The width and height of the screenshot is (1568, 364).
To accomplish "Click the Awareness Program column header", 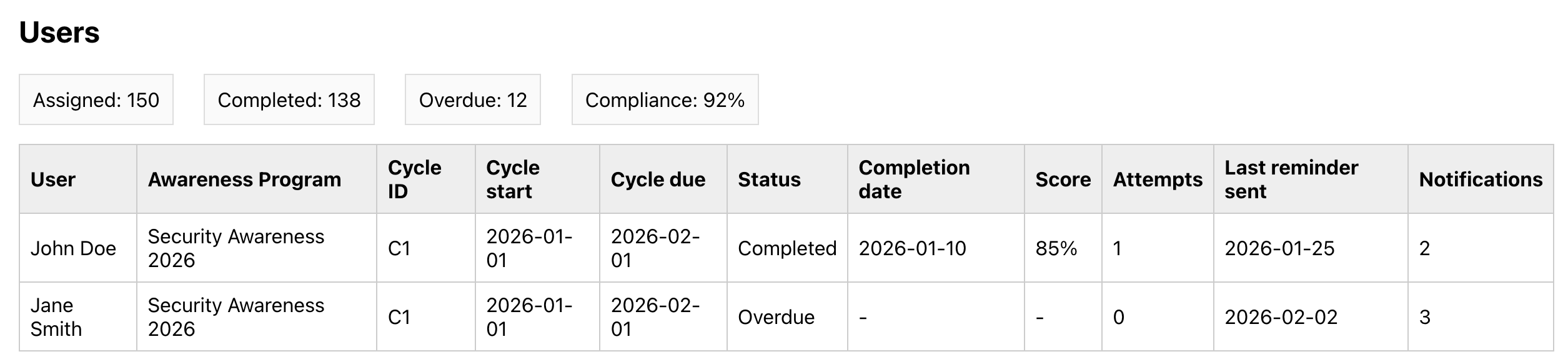I will pos(244,179).
